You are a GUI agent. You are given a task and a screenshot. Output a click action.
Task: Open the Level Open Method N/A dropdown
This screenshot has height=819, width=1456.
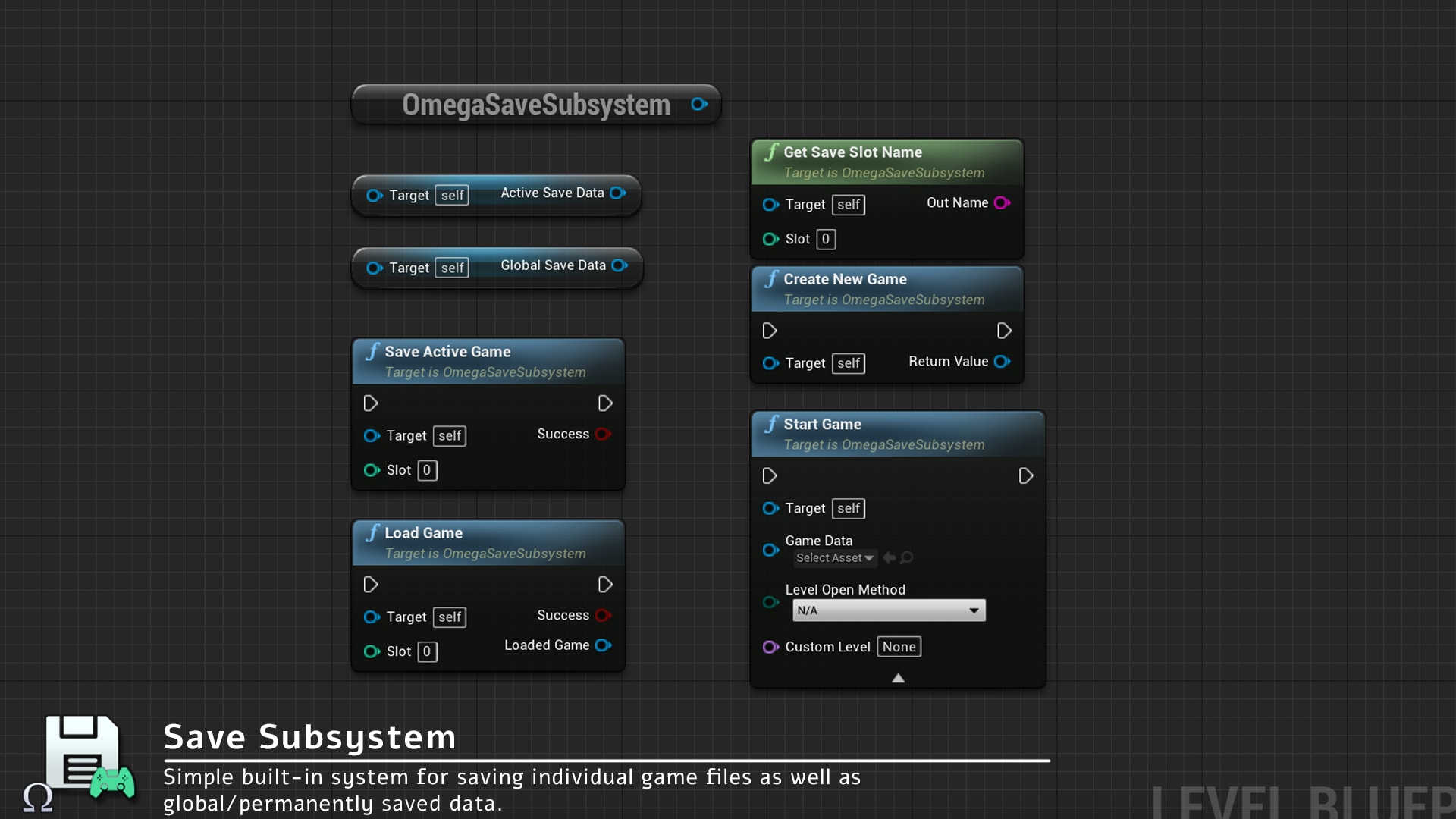tap(888, 610)
